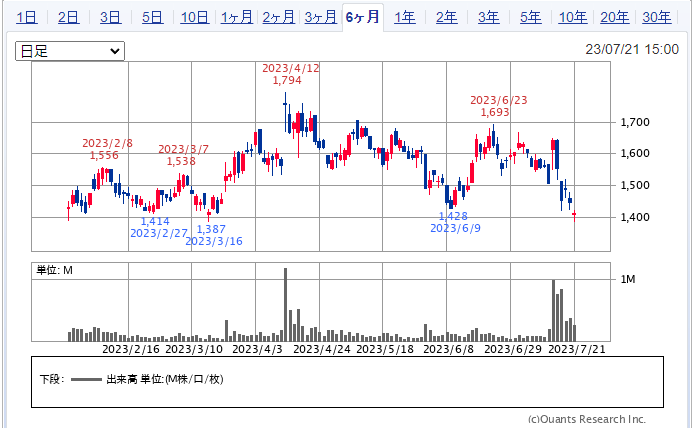
Task: Select the 3日 period tab
Action: [x=110, y=17]
